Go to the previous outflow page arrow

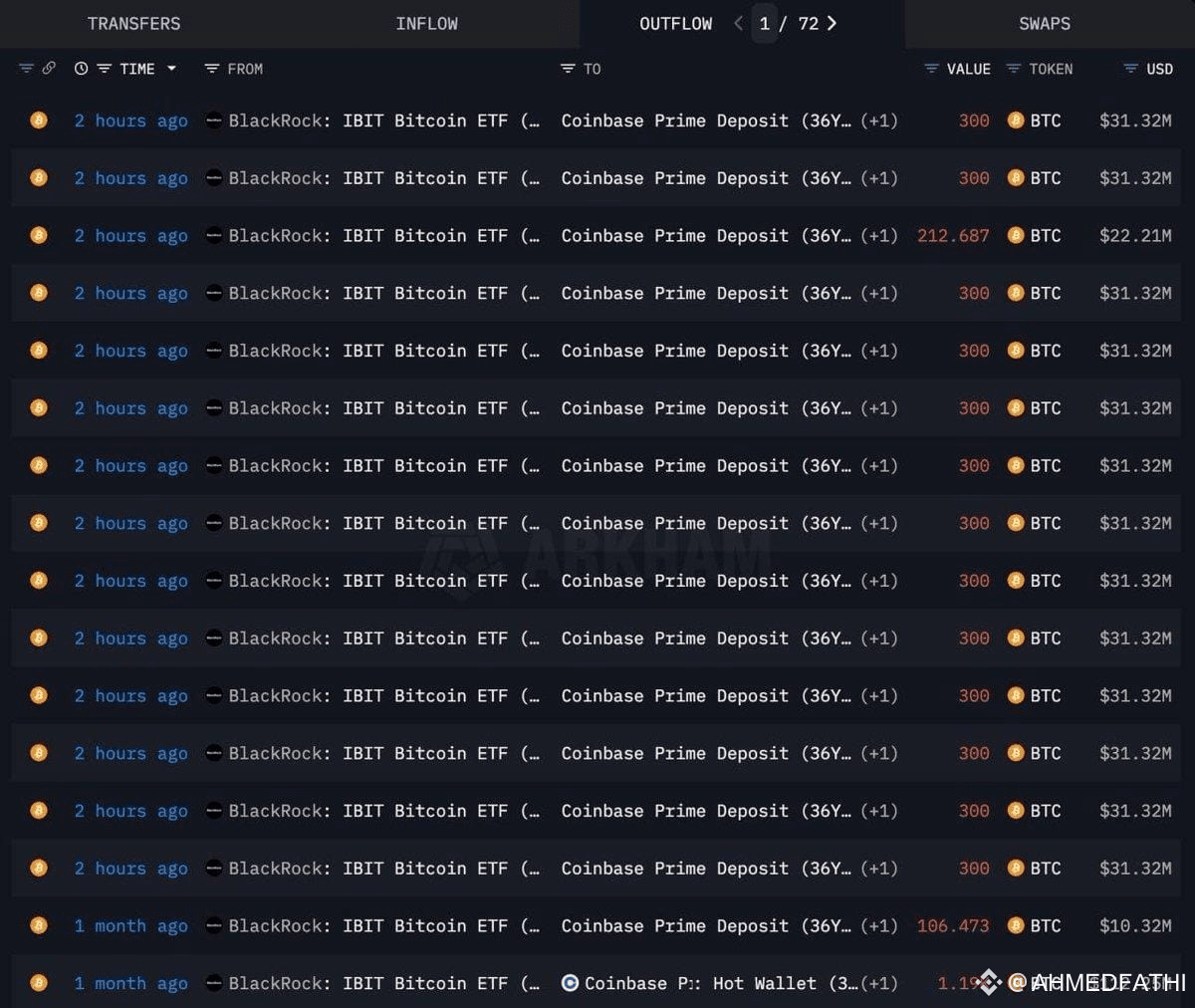point(738,23)
